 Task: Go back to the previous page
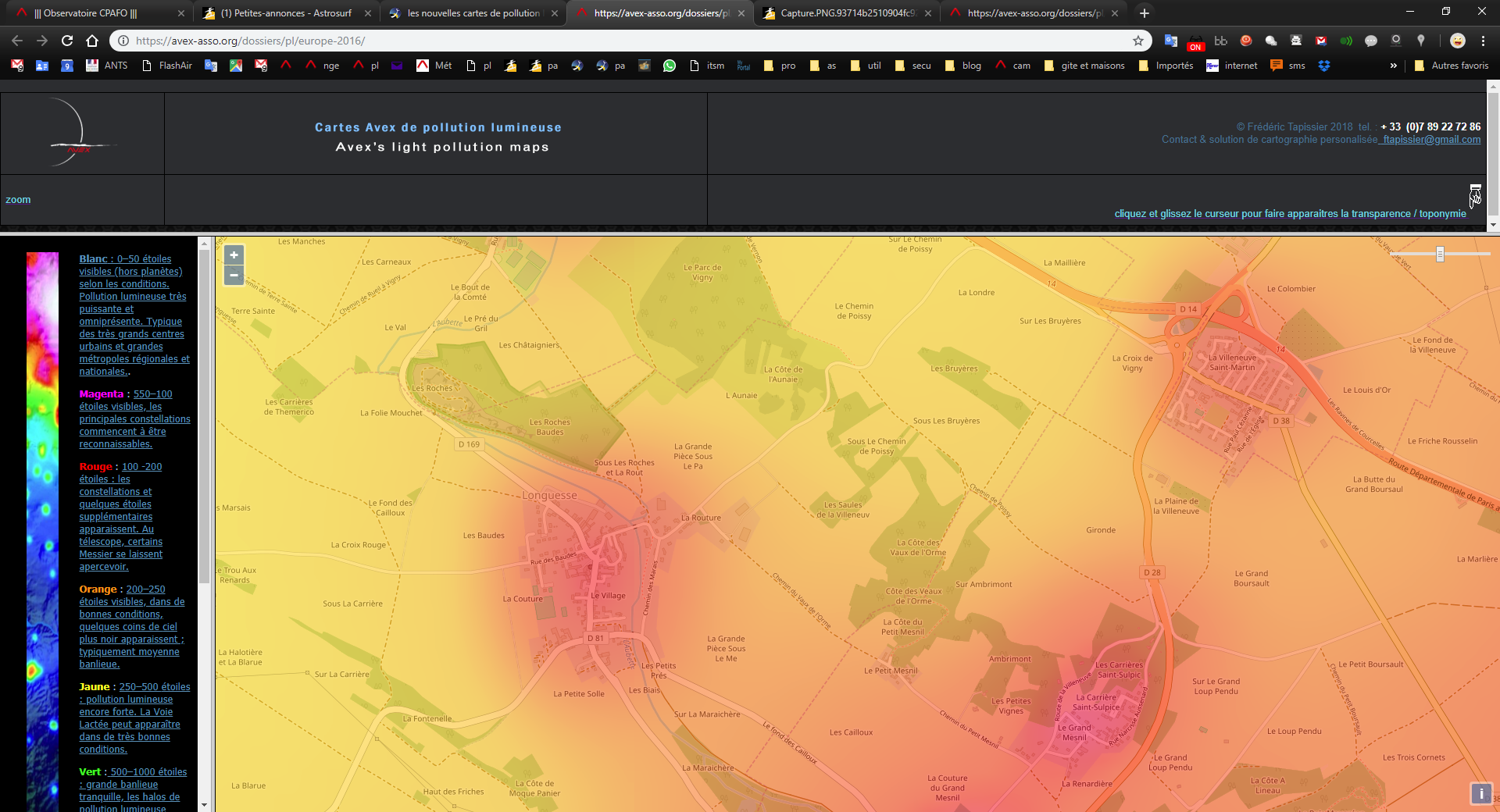point(17,41)
